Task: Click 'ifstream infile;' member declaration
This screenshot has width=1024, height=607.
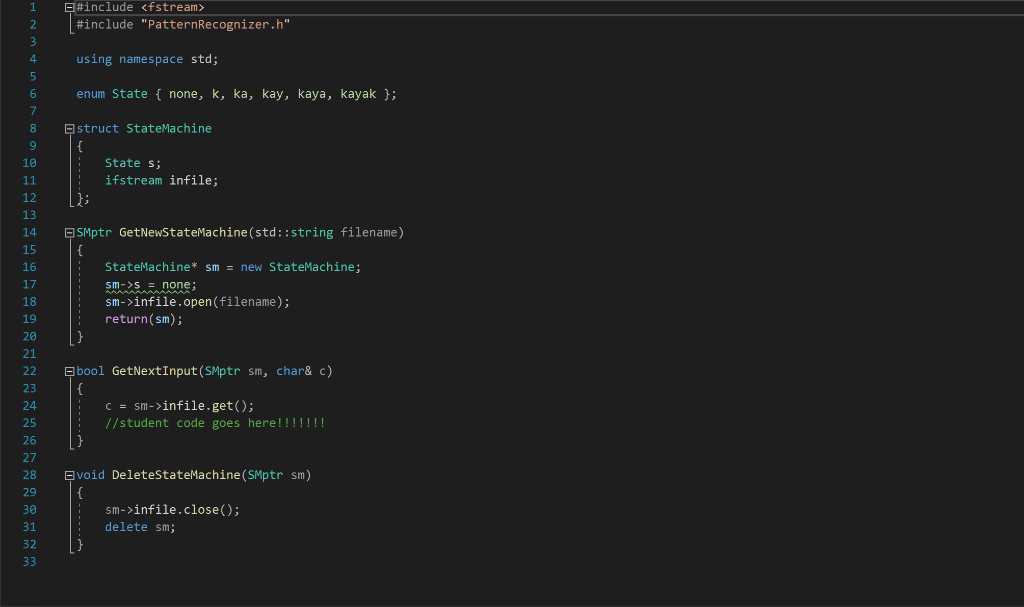Action: pos(161,180)
